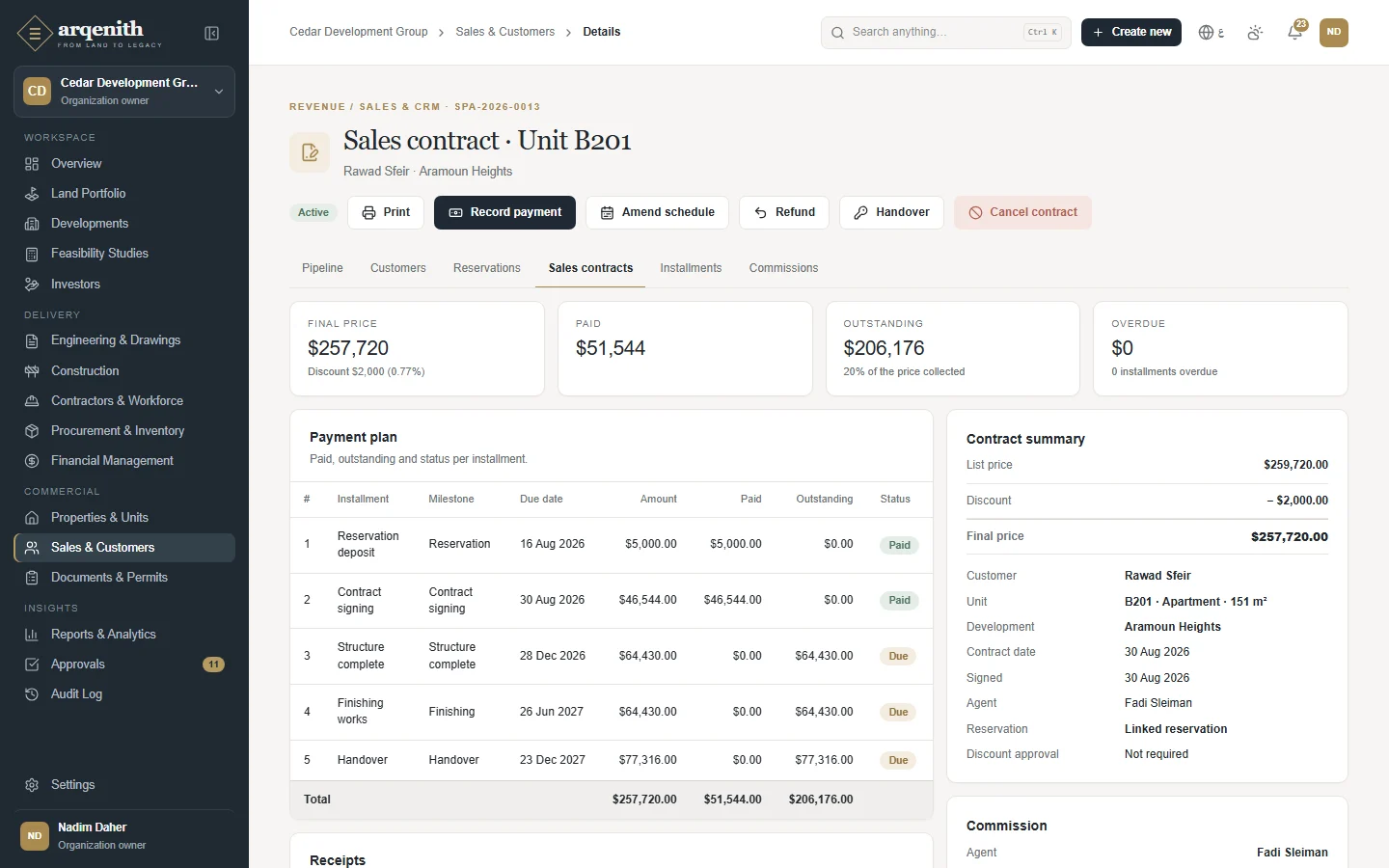Switch to the Commissions tab
This screenshot has width=1389, height=868.
(783, 268)
